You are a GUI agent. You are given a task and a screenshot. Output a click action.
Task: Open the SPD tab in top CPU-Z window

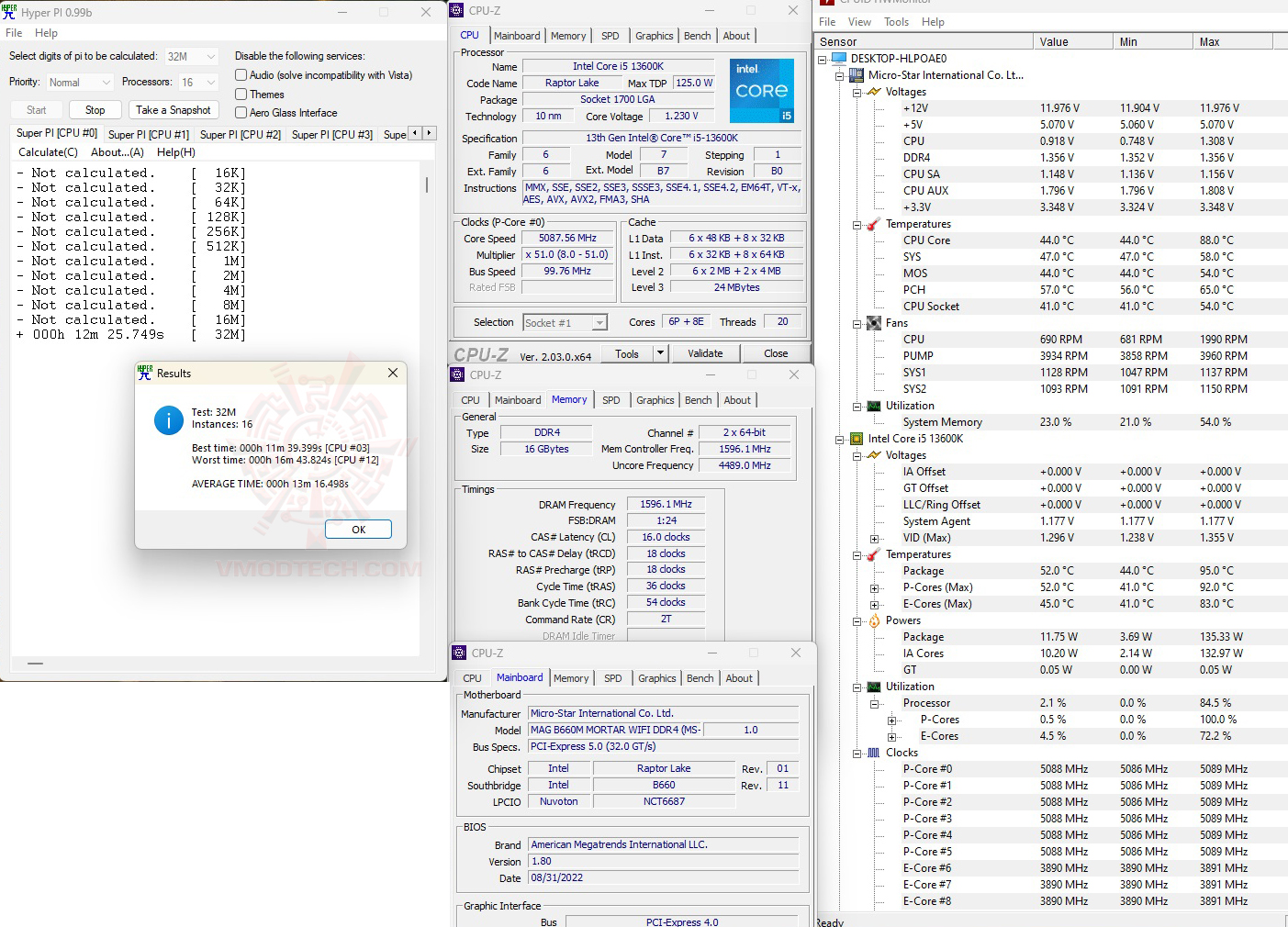(610, 36)
